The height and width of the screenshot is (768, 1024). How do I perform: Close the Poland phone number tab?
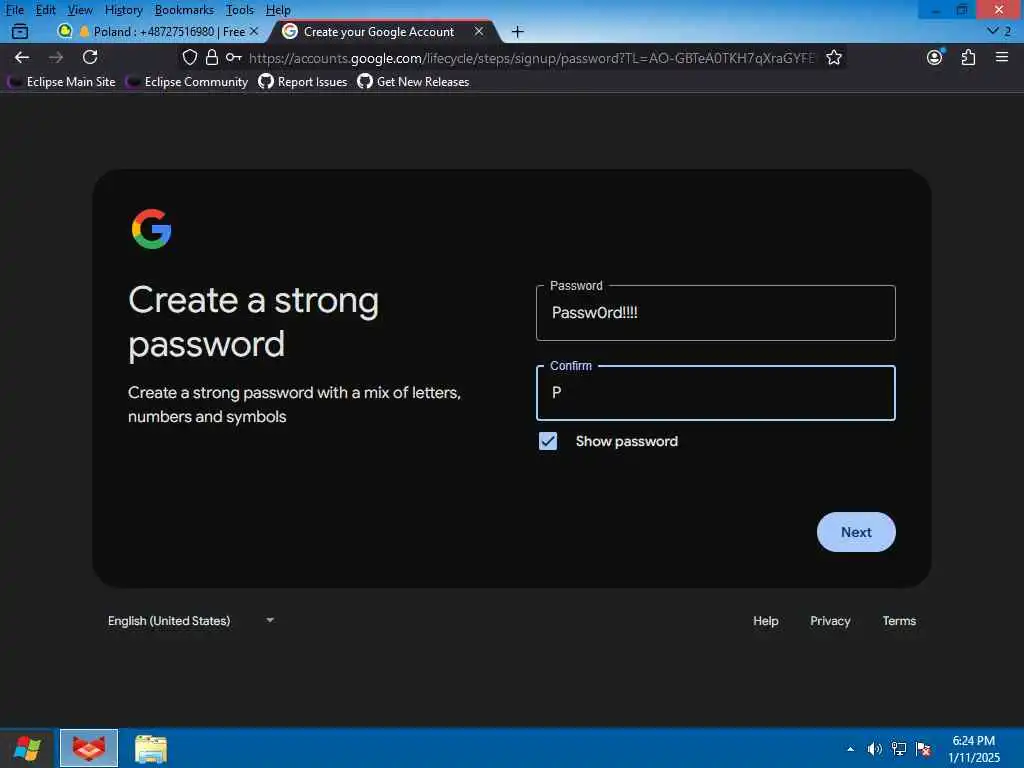[253, 31]
